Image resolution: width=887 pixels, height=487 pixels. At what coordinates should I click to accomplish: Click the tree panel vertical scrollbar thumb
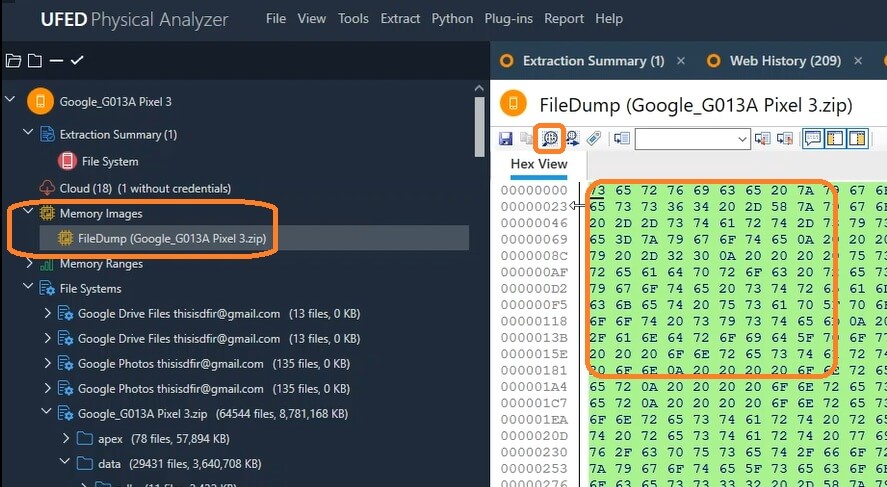[x=479, y=127]
